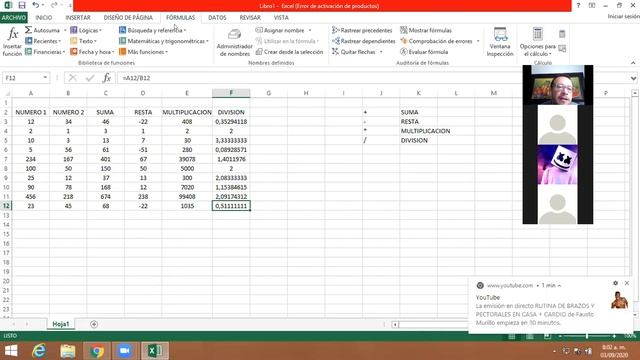640x360 pixels.
Task: Click cell with value 99408
Action: (187, 196)
